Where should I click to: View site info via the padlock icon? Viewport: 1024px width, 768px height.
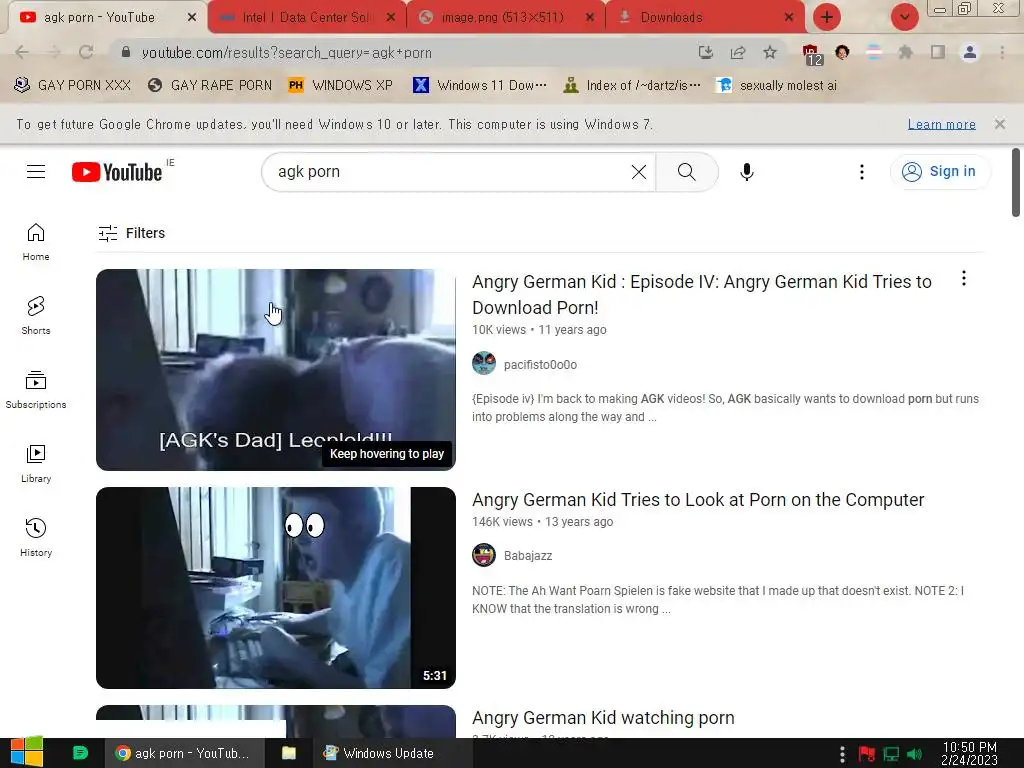(x=126, y=52)
